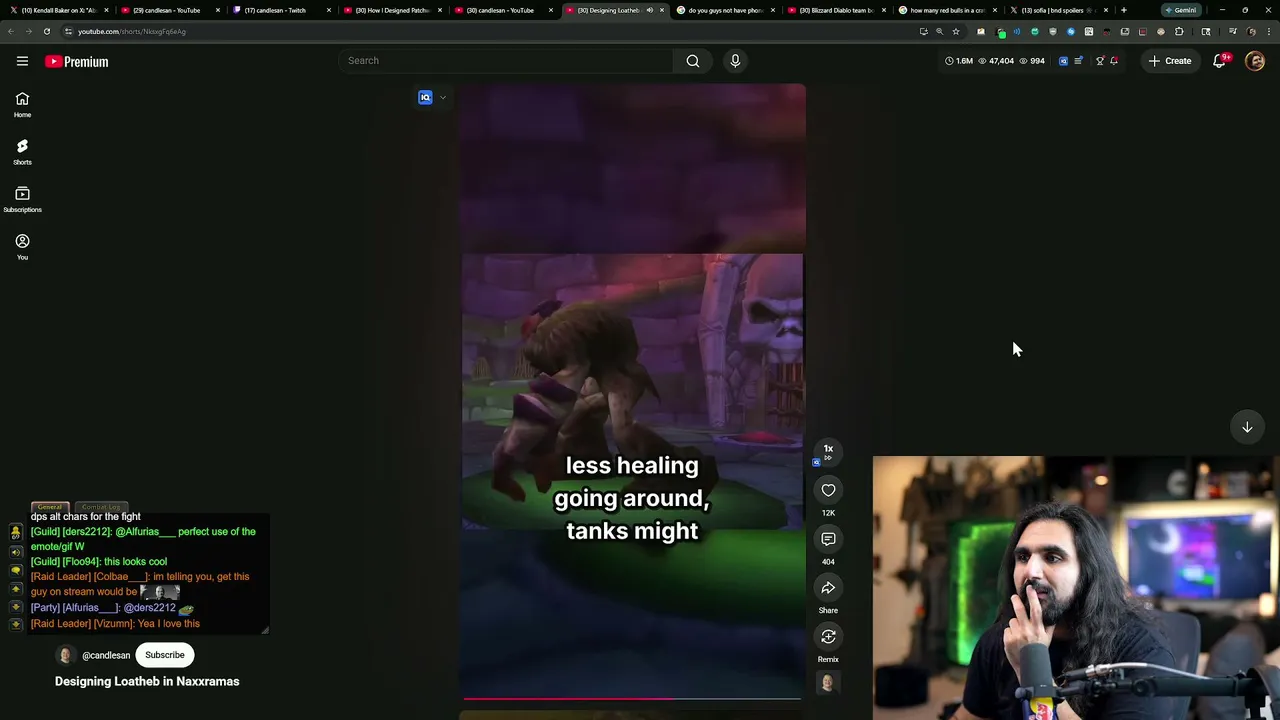Open the @candlesan channel link
Image resolution: width=1280 pixels, height=720 pixels.
[x=106, y=655]
